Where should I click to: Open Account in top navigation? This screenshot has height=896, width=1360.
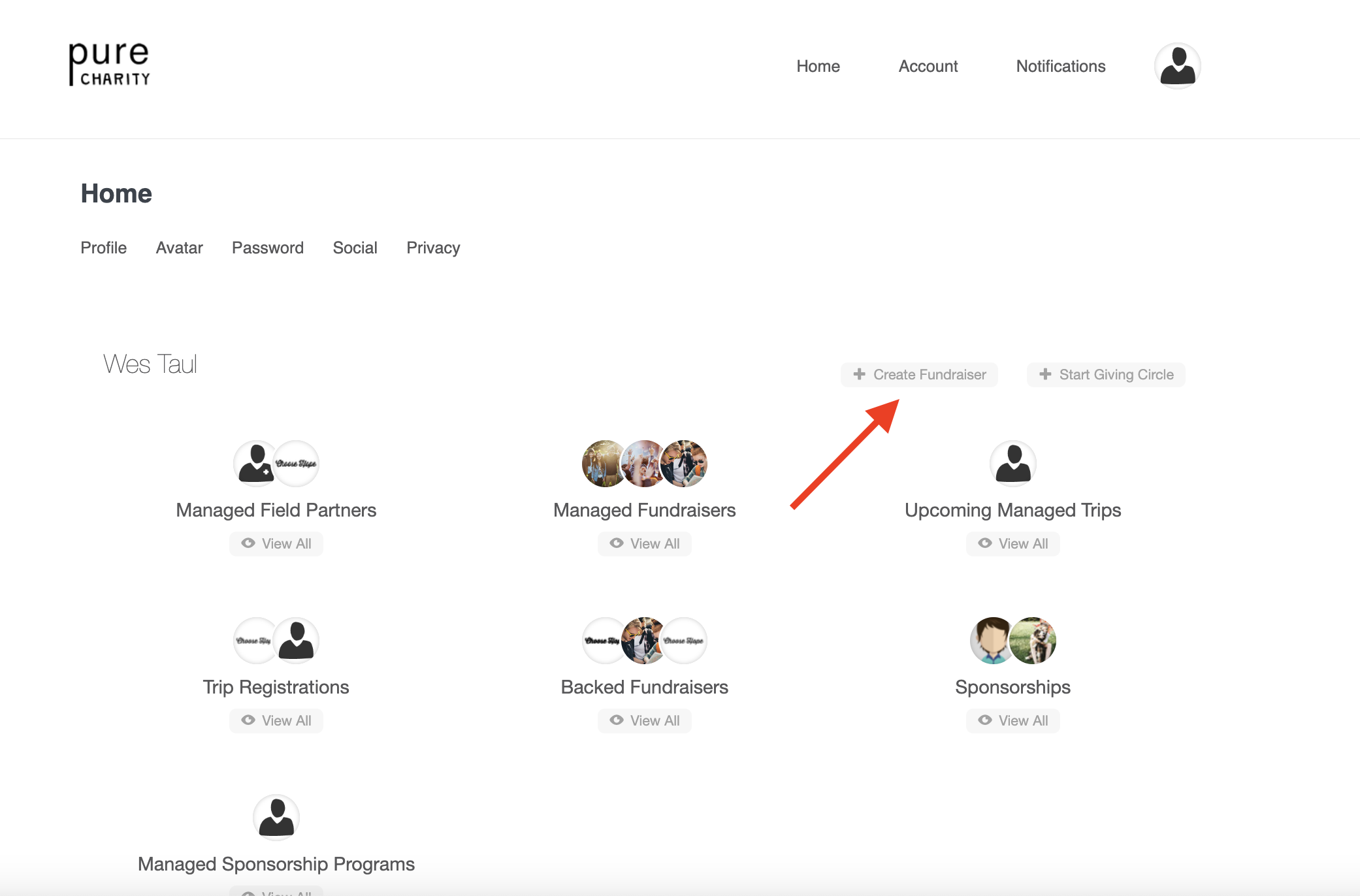(928, 66)
